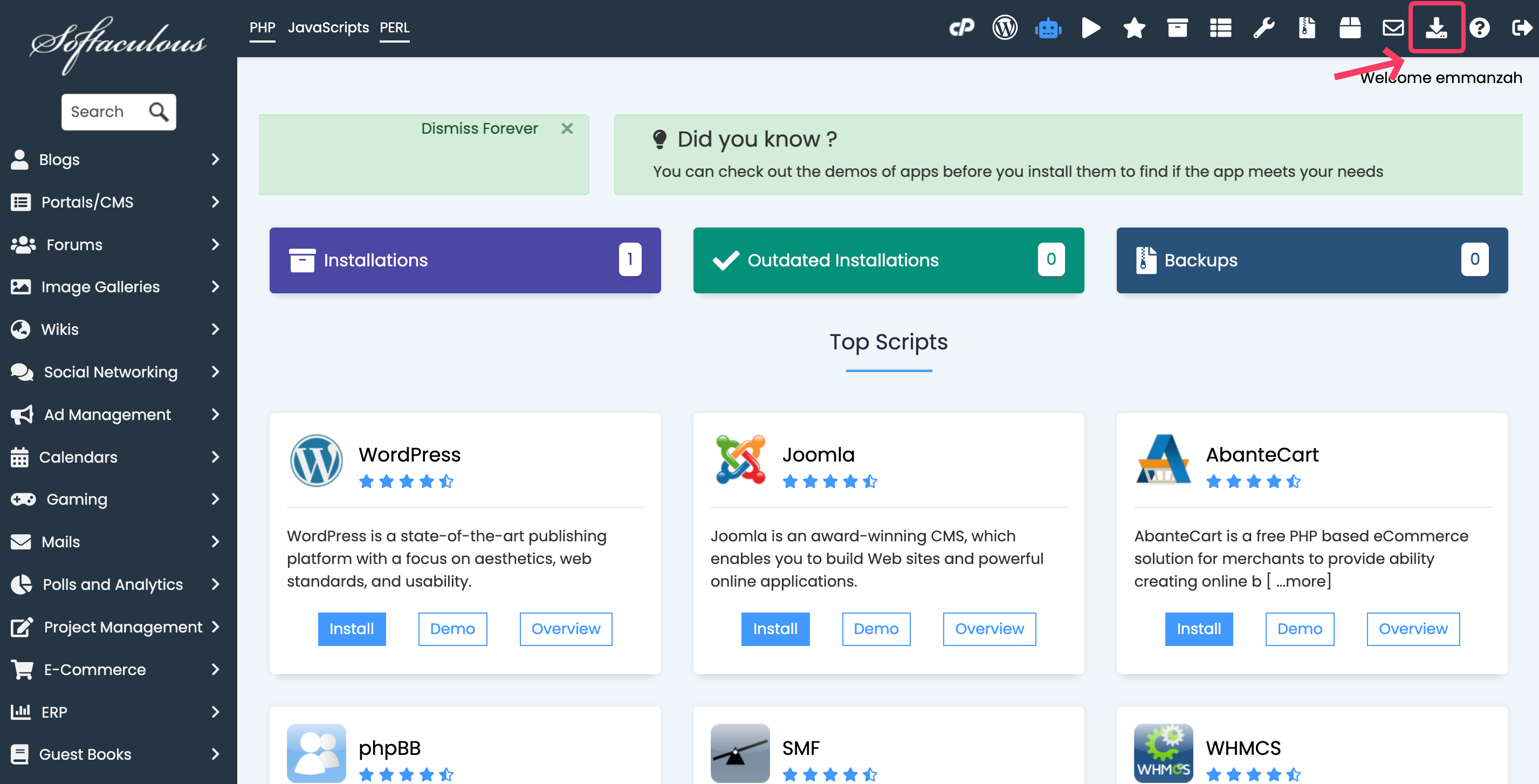This screenshot has height=784, width=1539.
Task: Switch to the PERL tab
Action: 394,27
